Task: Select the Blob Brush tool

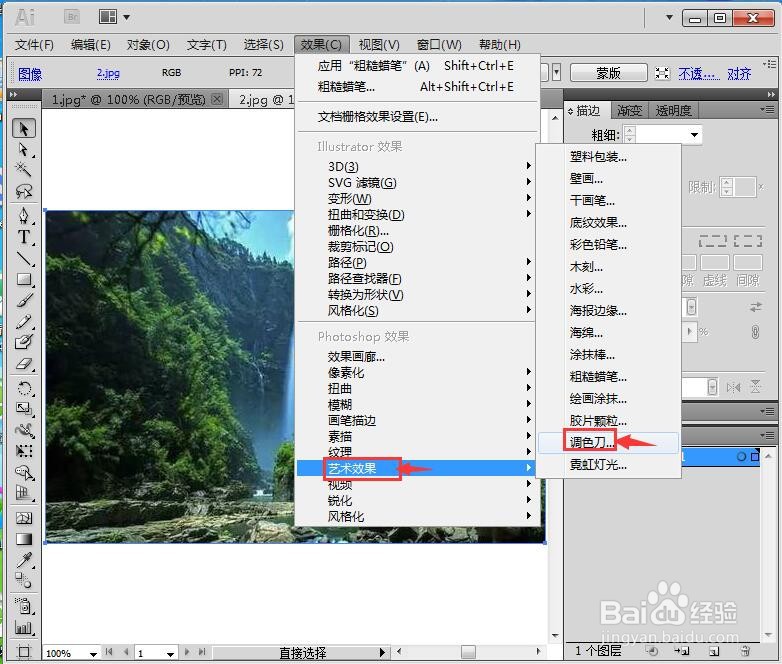Action: 23,342
